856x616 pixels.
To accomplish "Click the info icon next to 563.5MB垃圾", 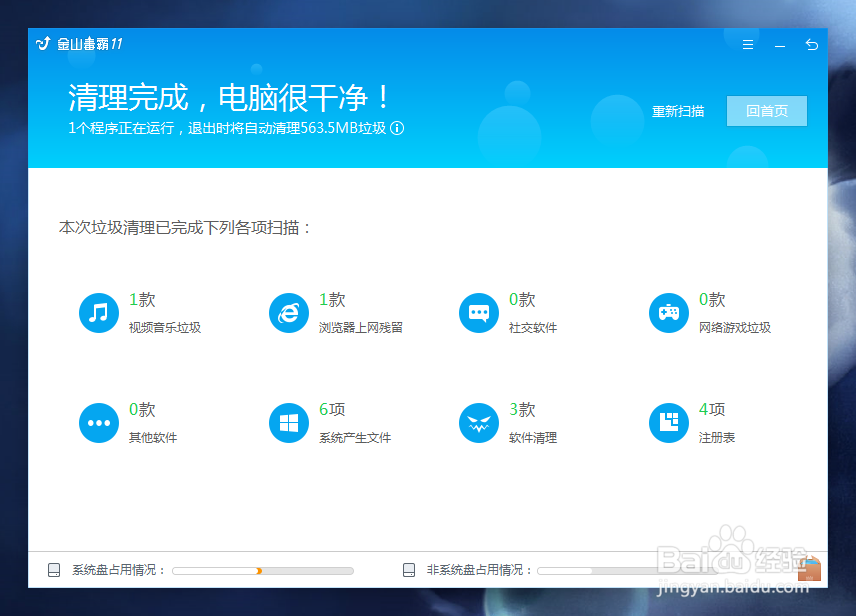I will pos(397,128).
